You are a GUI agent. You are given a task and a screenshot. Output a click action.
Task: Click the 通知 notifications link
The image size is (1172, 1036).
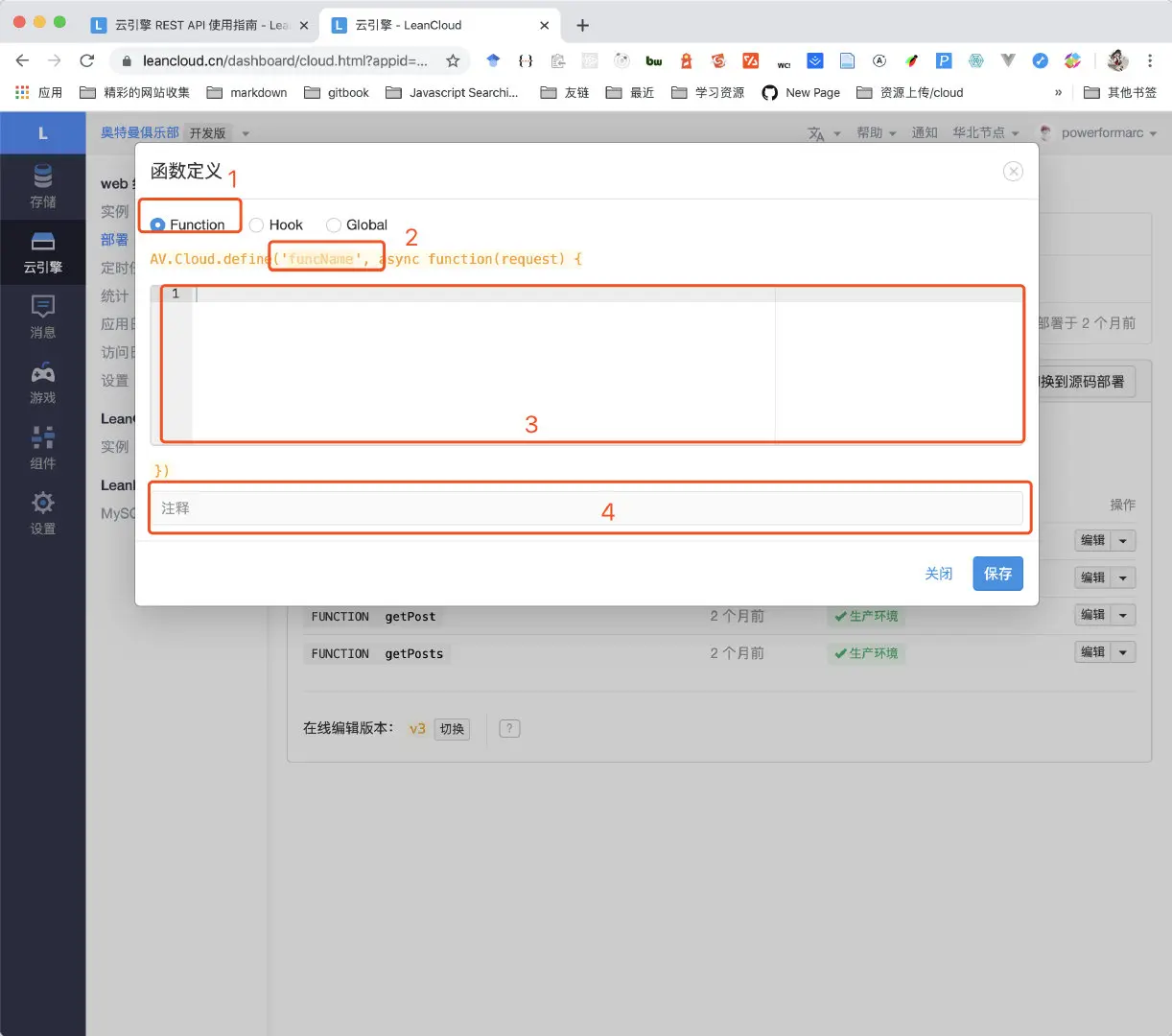925,132
